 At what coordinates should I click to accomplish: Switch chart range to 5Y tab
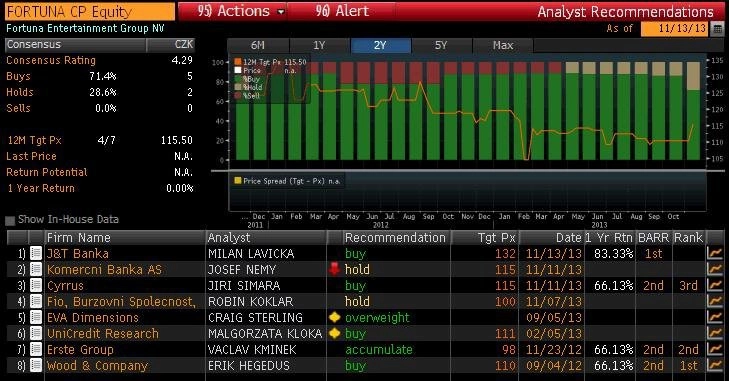point(441,46)
